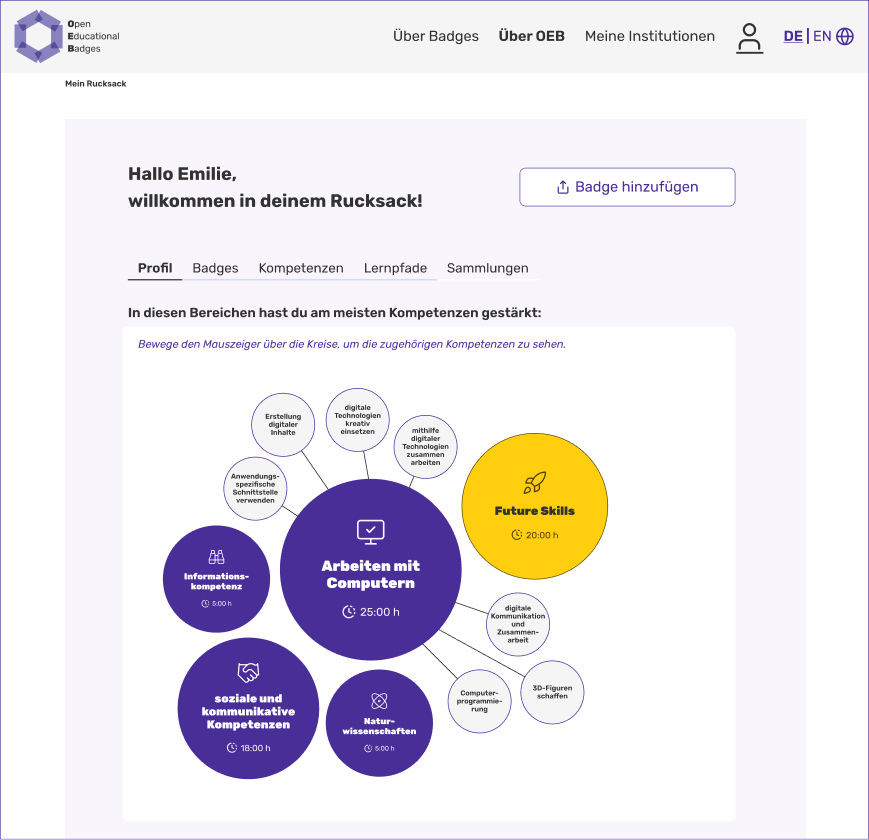
Task: Click the globe language icon
Action: (845, 36)
